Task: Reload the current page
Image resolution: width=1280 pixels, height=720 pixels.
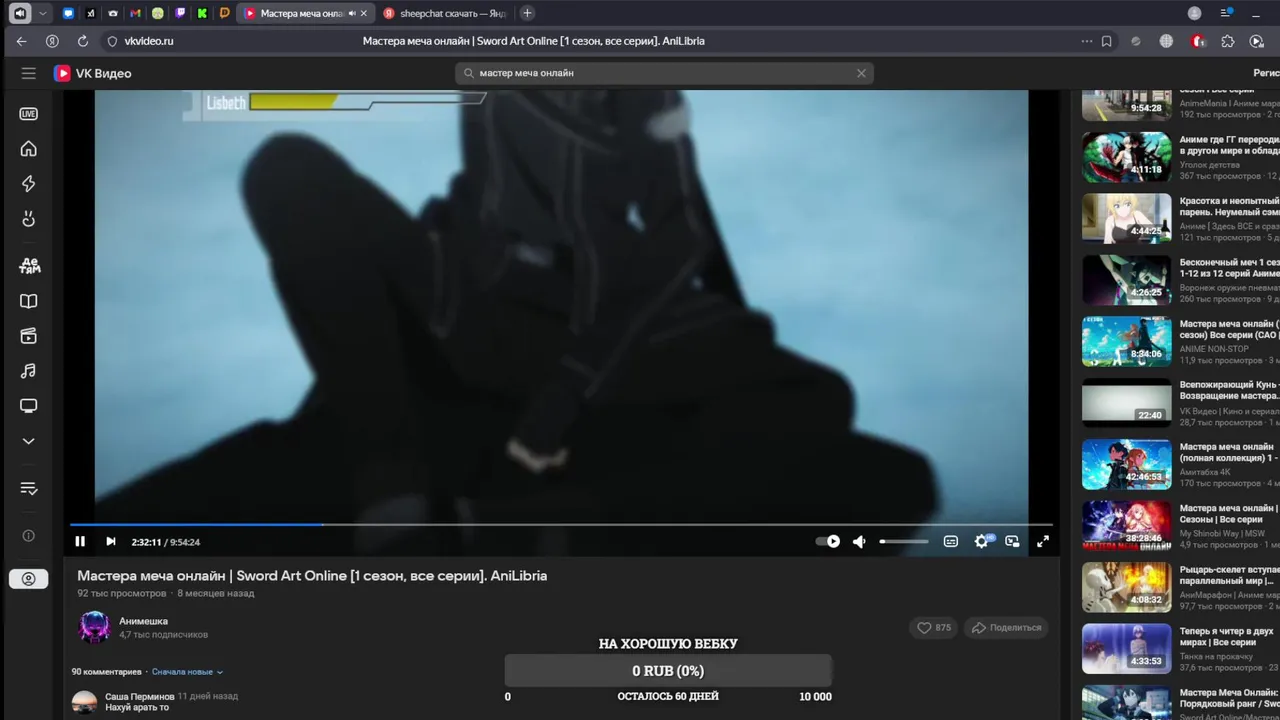Action: pyautogui.click(x=83, y=41)
